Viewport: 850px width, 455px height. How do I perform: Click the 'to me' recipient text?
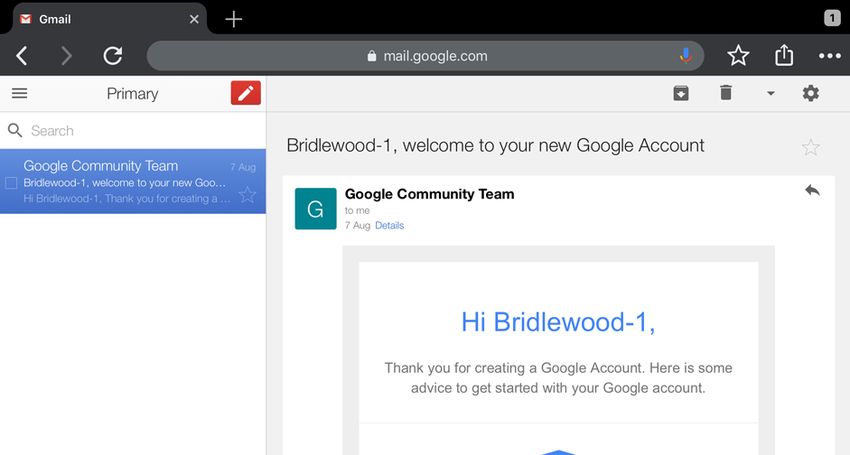pyautogui.click(x=357, y=210)
